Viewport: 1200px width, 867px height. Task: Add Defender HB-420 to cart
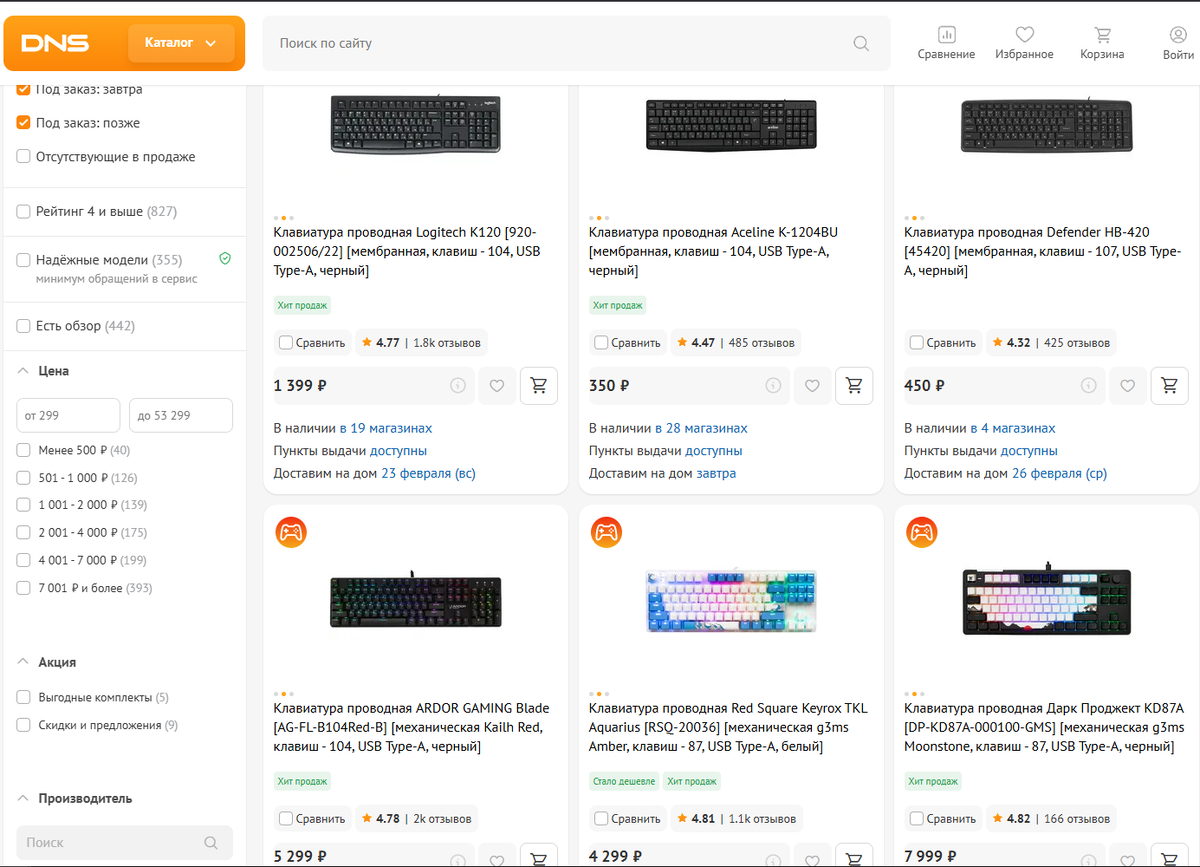1170,385
